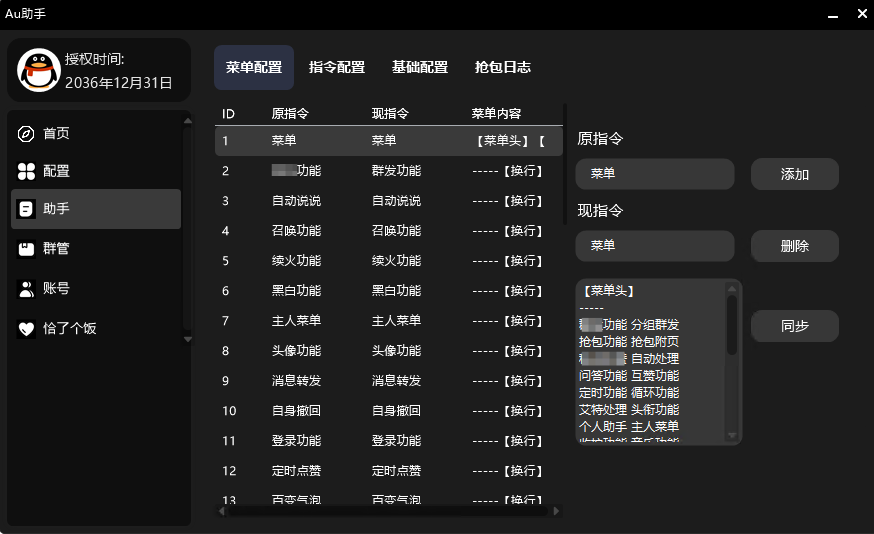
Task: Open 群管 via its sidebar icon
Action: tap(26, 248)
